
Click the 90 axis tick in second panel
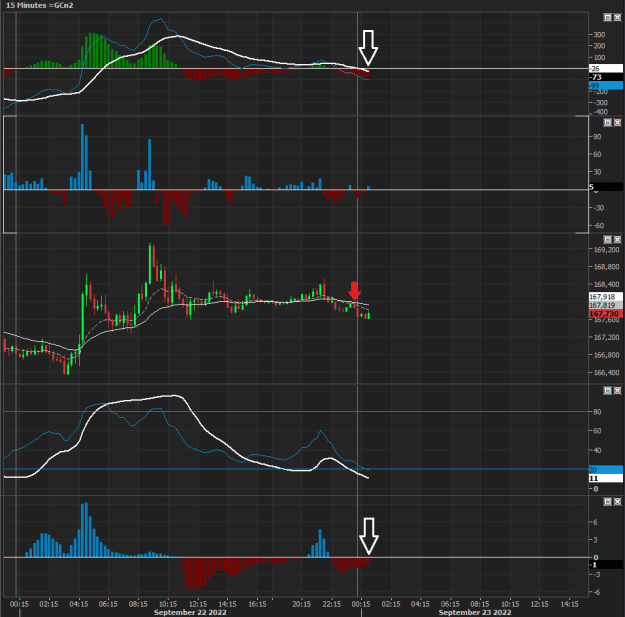(597, 137)
